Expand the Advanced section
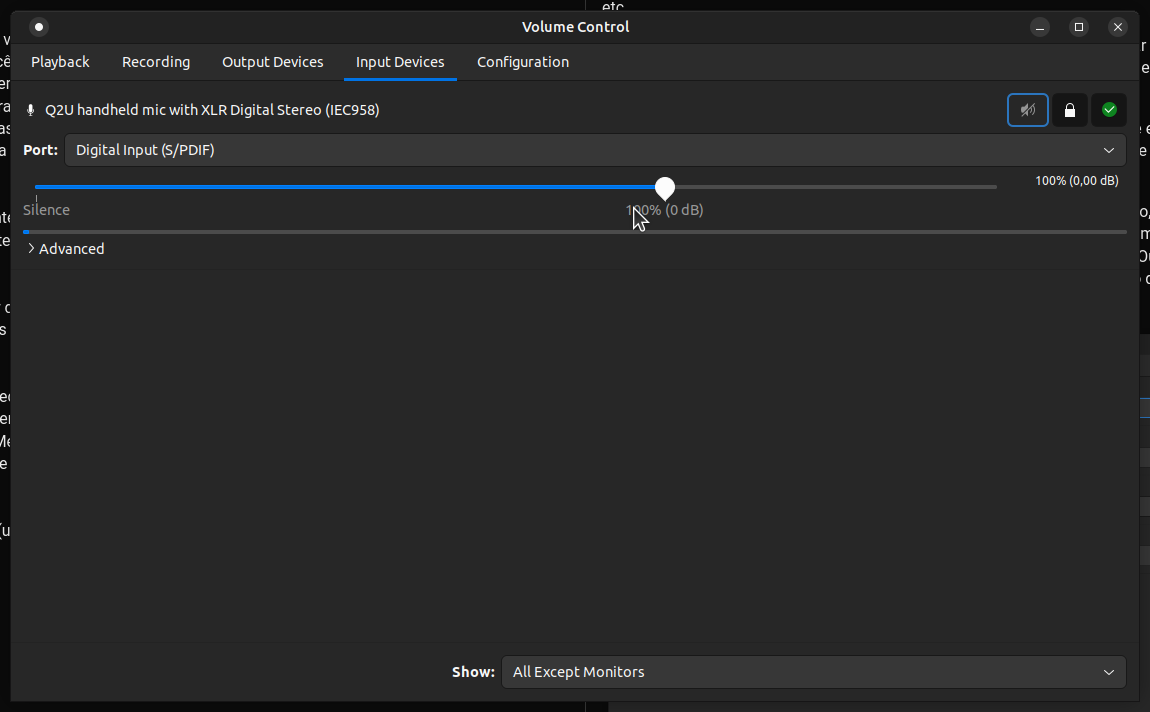The image size is (1150, 712). [65, 249]
